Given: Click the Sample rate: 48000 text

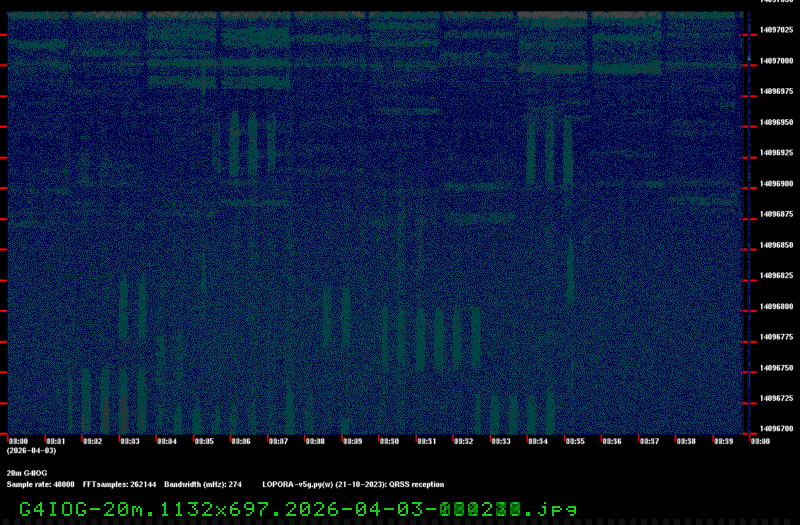Looking at the screenshot, I should point(40,485).
